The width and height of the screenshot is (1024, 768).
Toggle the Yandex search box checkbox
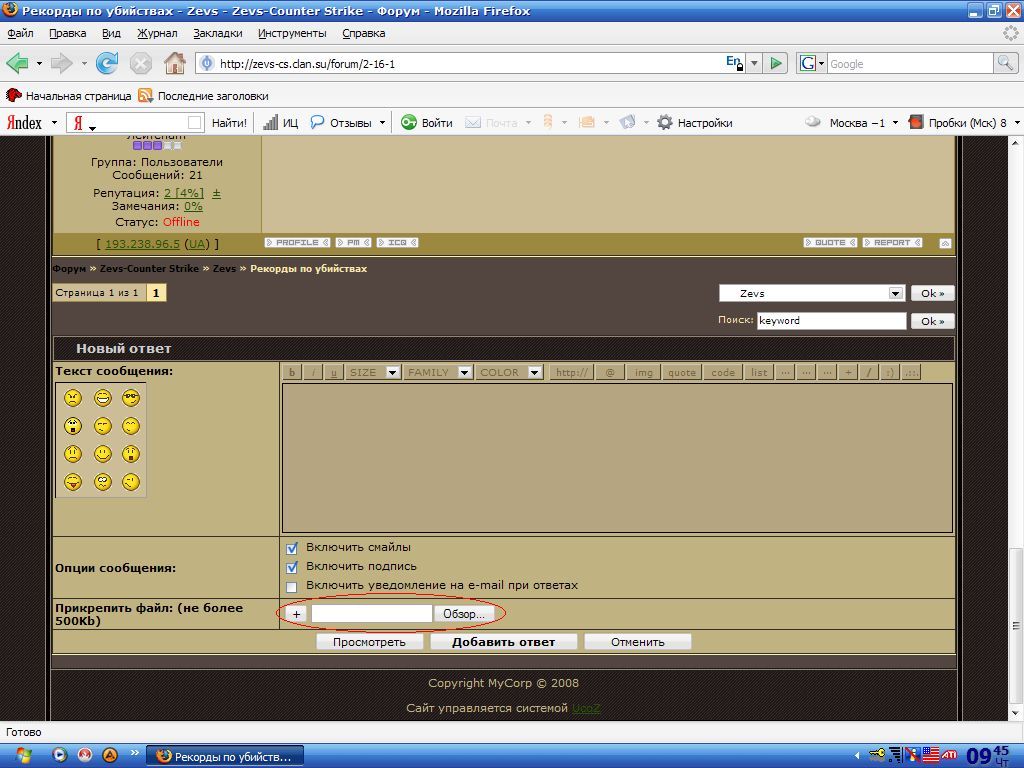coord(195,123)
